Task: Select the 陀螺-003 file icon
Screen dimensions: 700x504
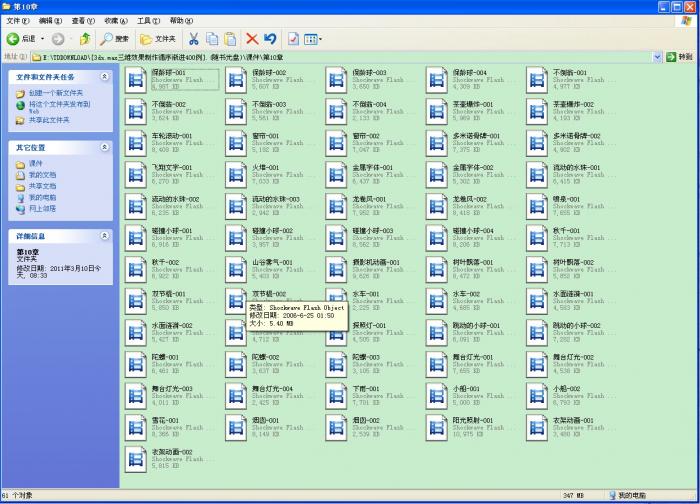Action: coord(337,365)
